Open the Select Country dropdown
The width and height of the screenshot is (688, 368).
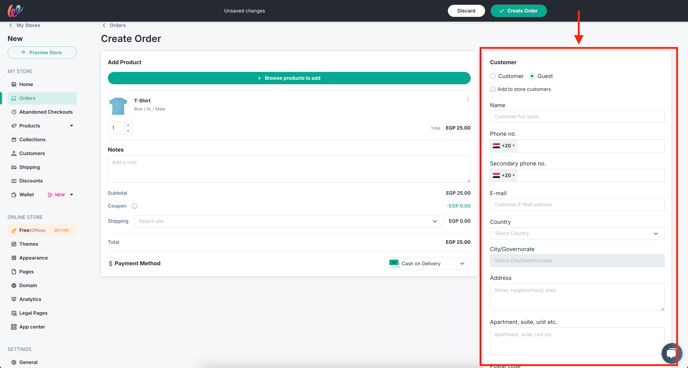(577, 233)
